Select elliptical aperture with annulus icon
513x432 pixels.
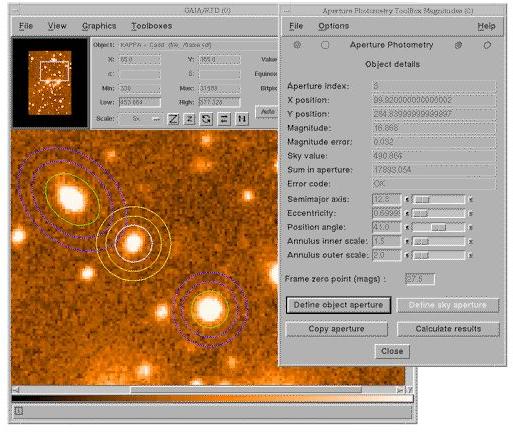pos(459,45)
